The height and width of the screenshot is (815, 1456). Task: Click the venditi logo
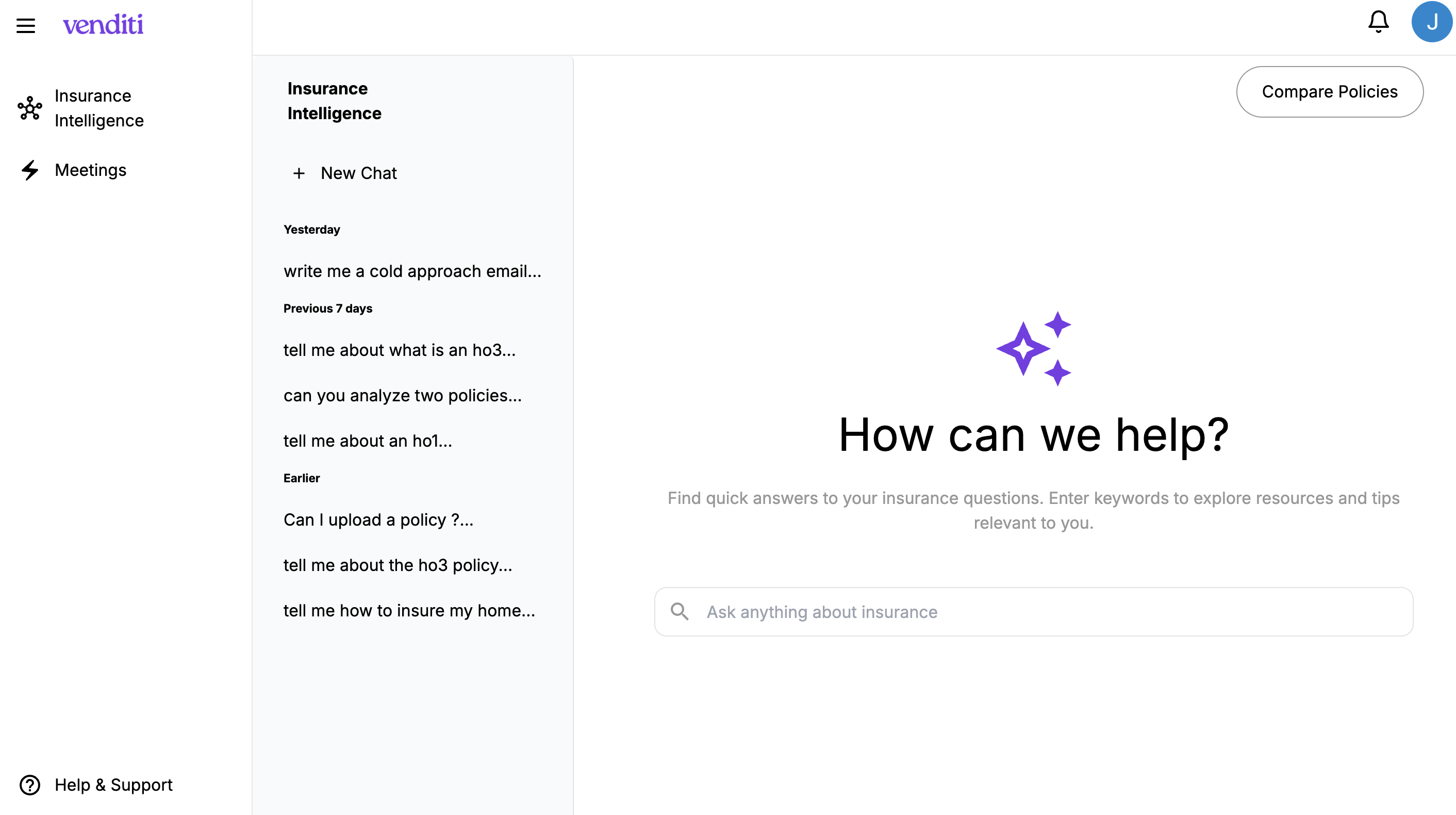pos(103,25)
